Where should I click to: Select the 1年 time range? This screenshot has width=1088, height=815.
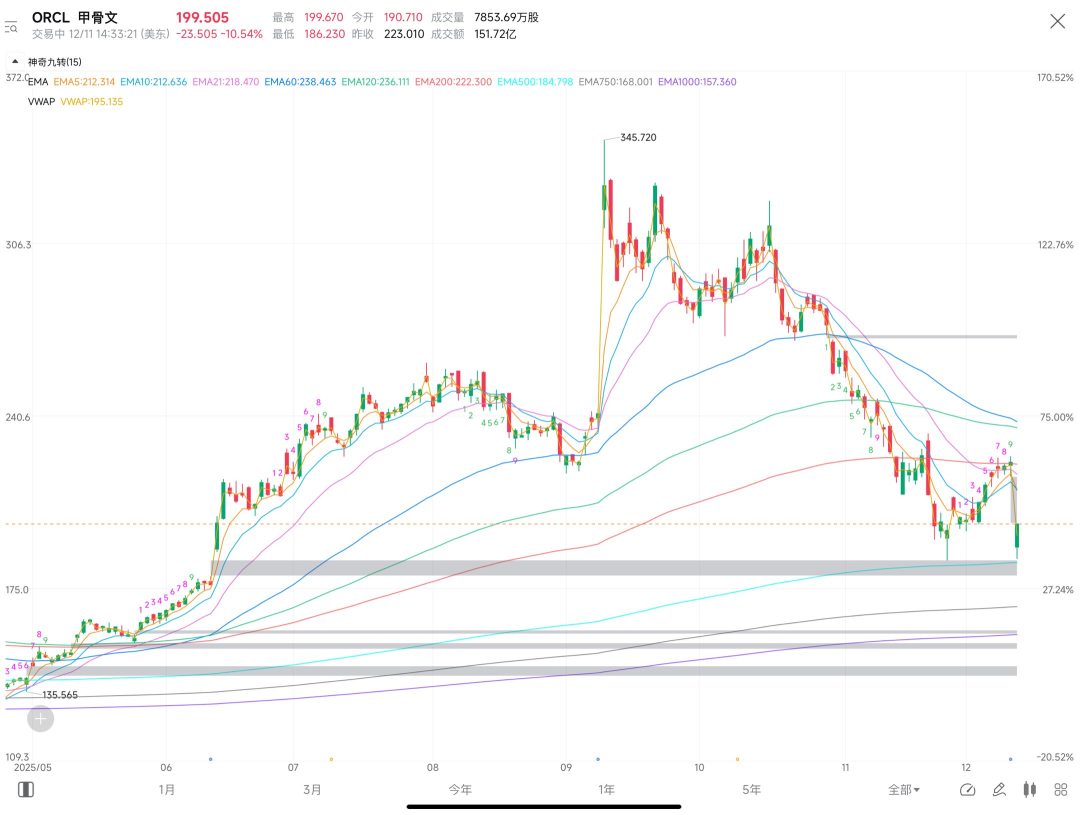[606, 789]
